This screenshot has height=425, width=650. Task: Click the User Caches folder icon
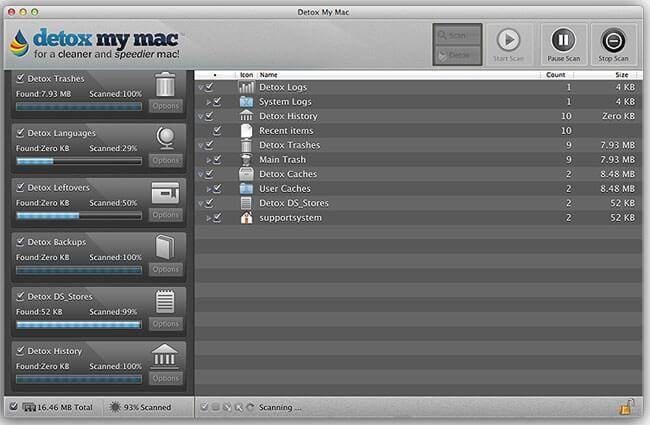(246, 189)
